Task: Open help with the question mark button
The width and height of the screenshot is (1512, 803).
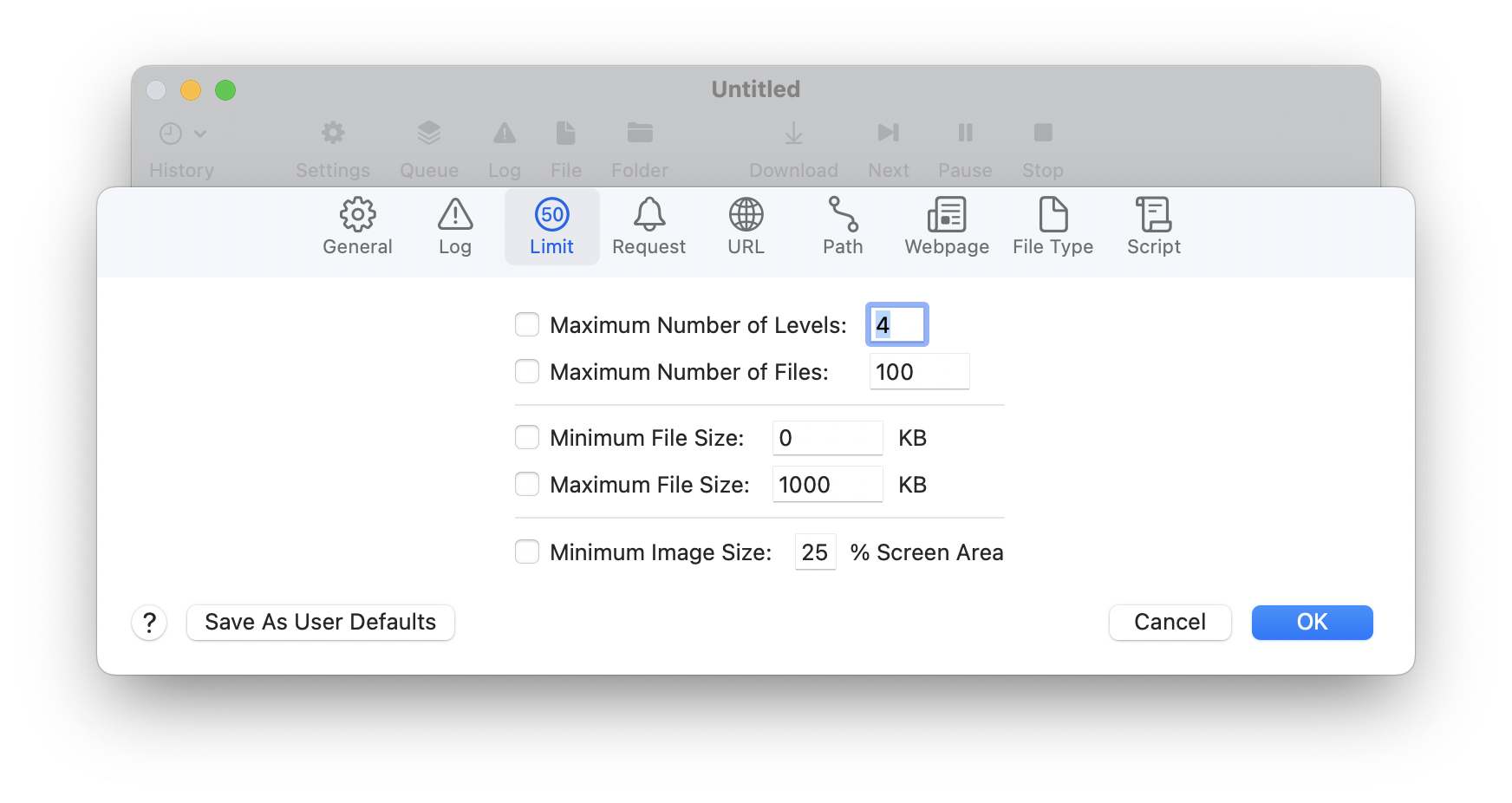Action: (x=149, y=623)
